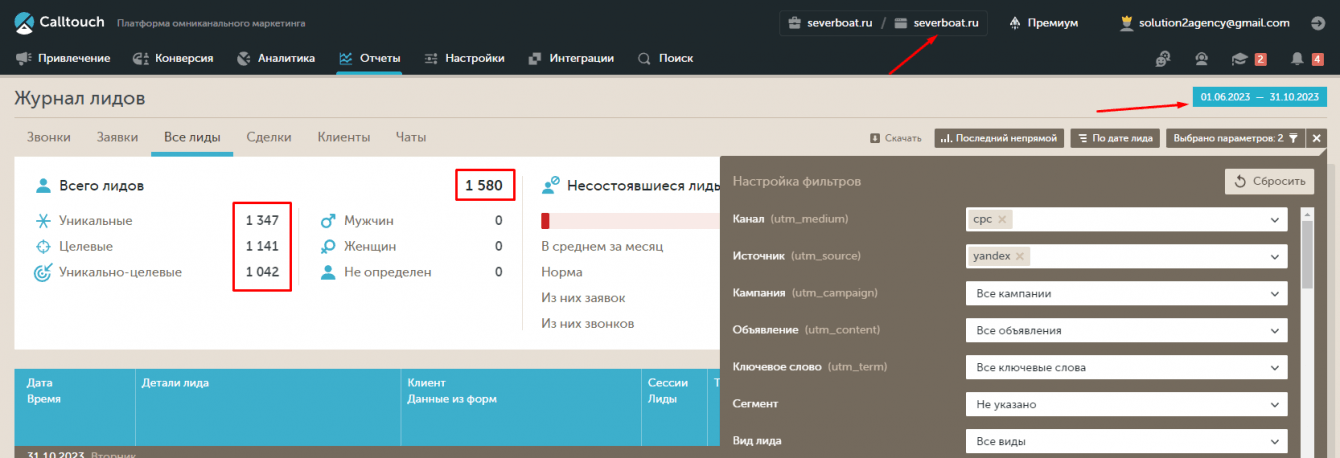Expand the Сегмент dropdown
The height and width of the screenshot is (458, 1340).
tap(1127, 404)
